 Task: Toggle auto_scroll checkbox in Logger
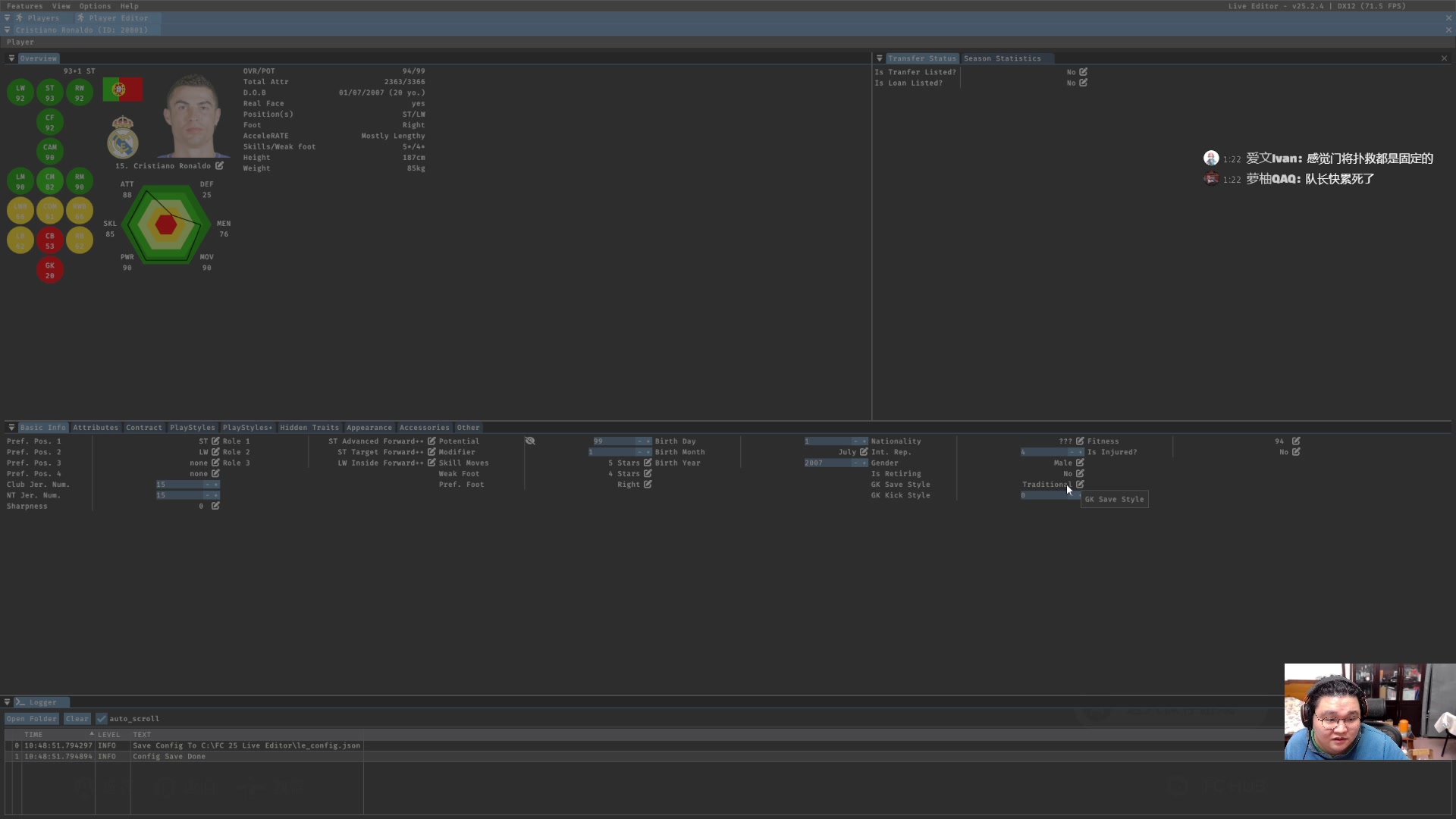102,718
